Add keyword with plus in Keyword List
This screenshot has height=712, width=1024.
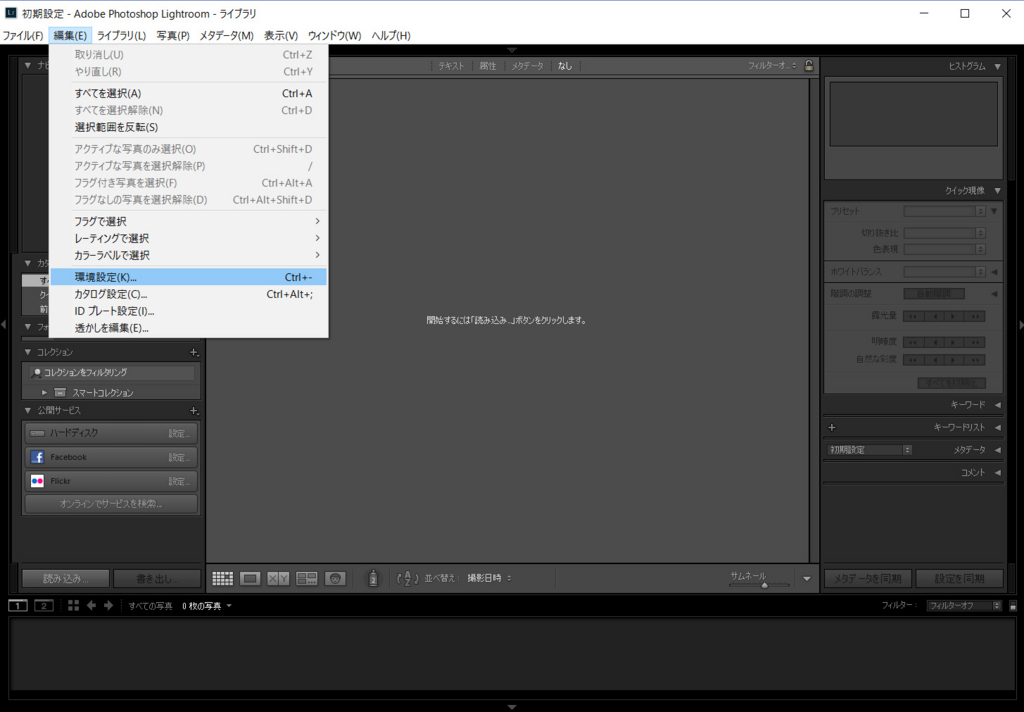click(x=831, y=427)
